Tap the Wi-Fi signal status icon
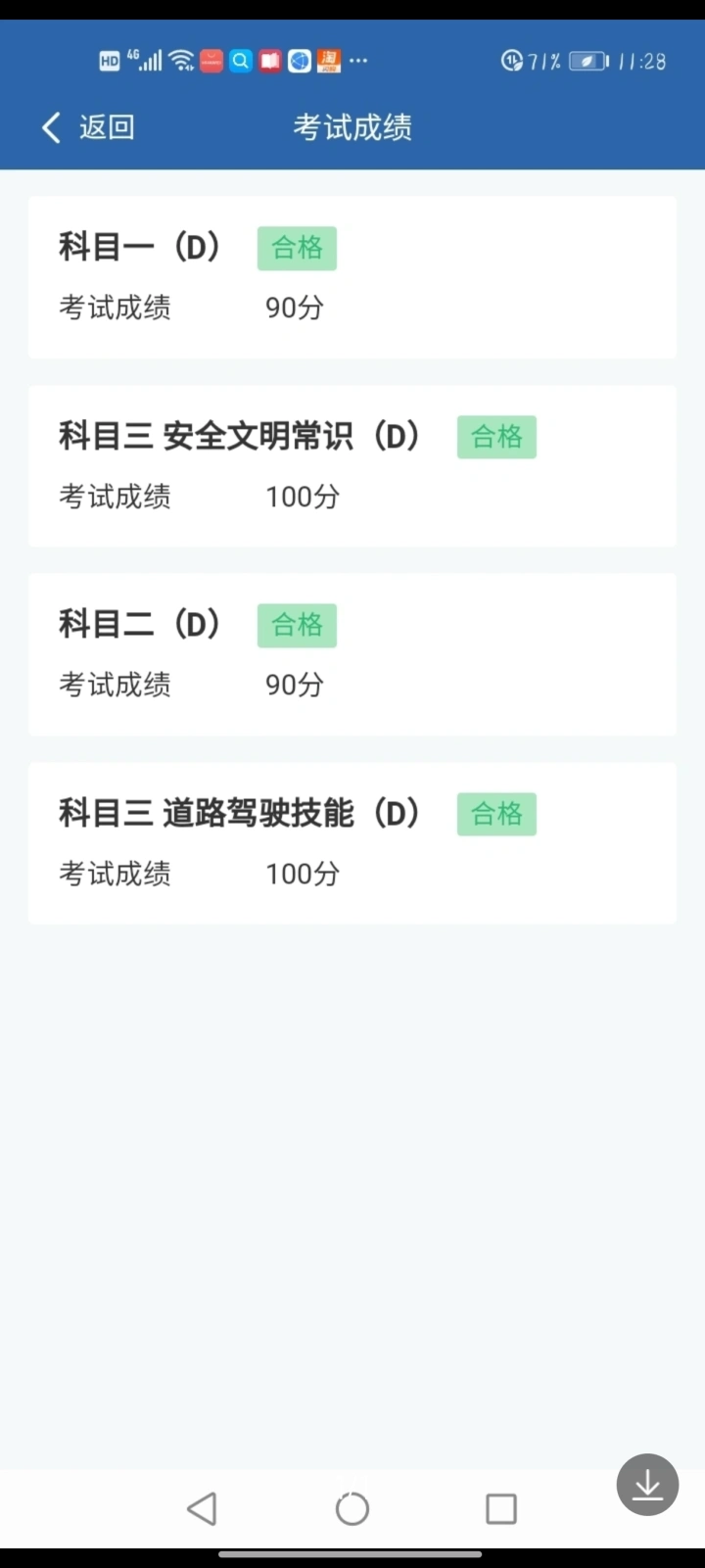 (181, 61)
